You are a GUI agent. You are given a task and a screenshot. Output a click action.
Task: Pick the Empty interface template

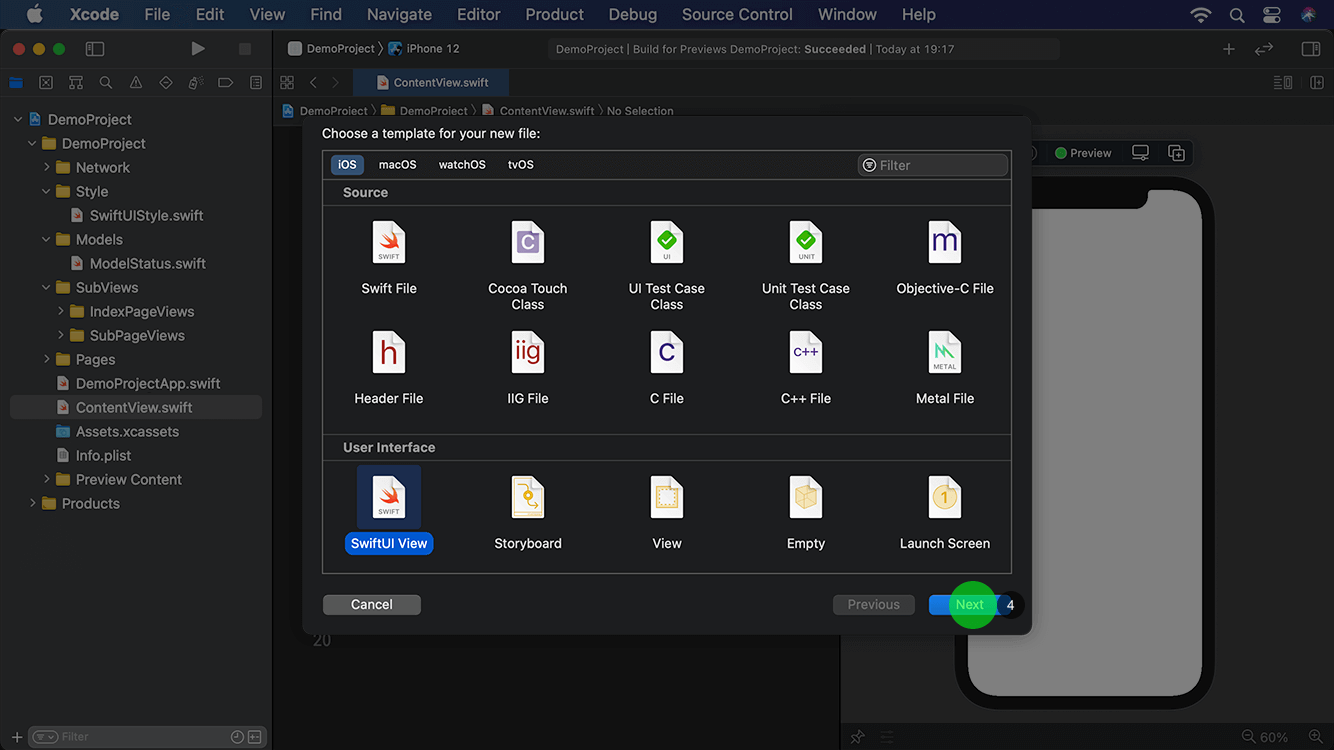pyautogui.click(x=806, y=513)
